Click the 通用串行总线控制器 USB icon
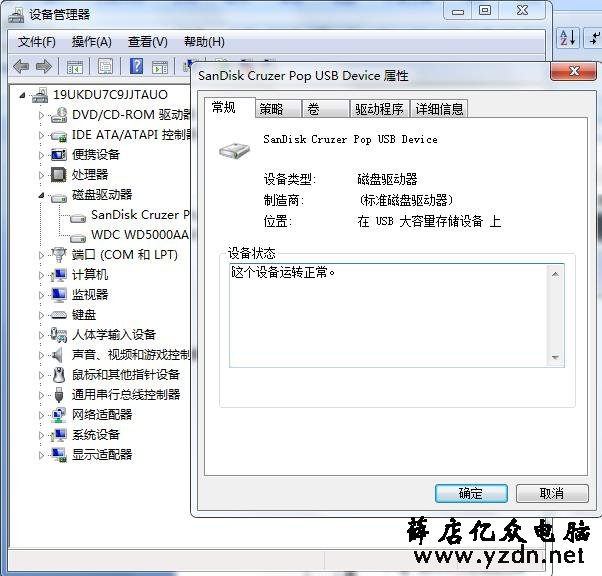Image resolution: width=602 pixels, height=576 pixels. [59, 395]
